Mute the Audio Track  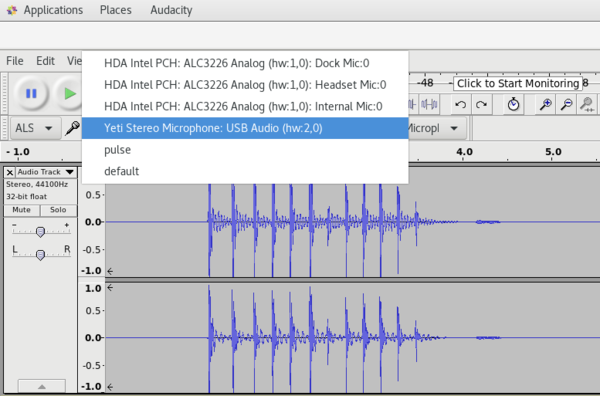[21, 210]
